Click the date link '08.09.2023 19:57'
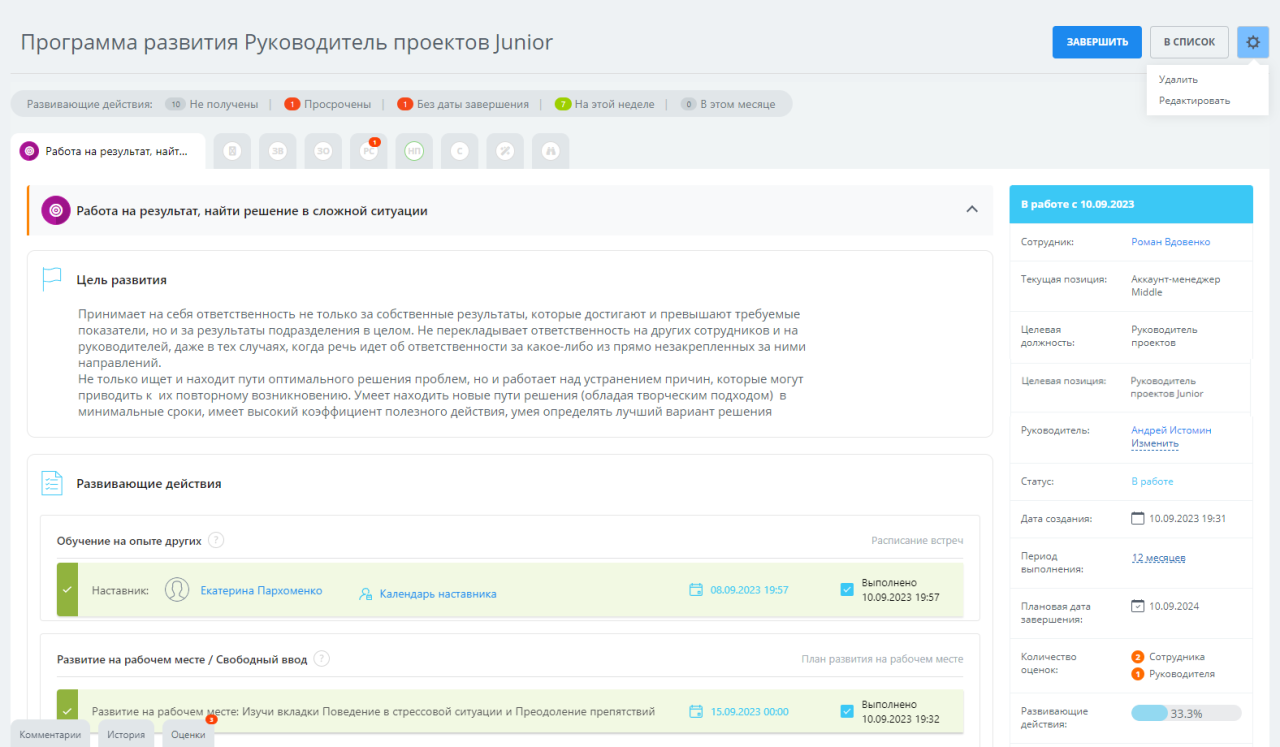Screen dimensions: 1280x747 click(x=749, y=590)
